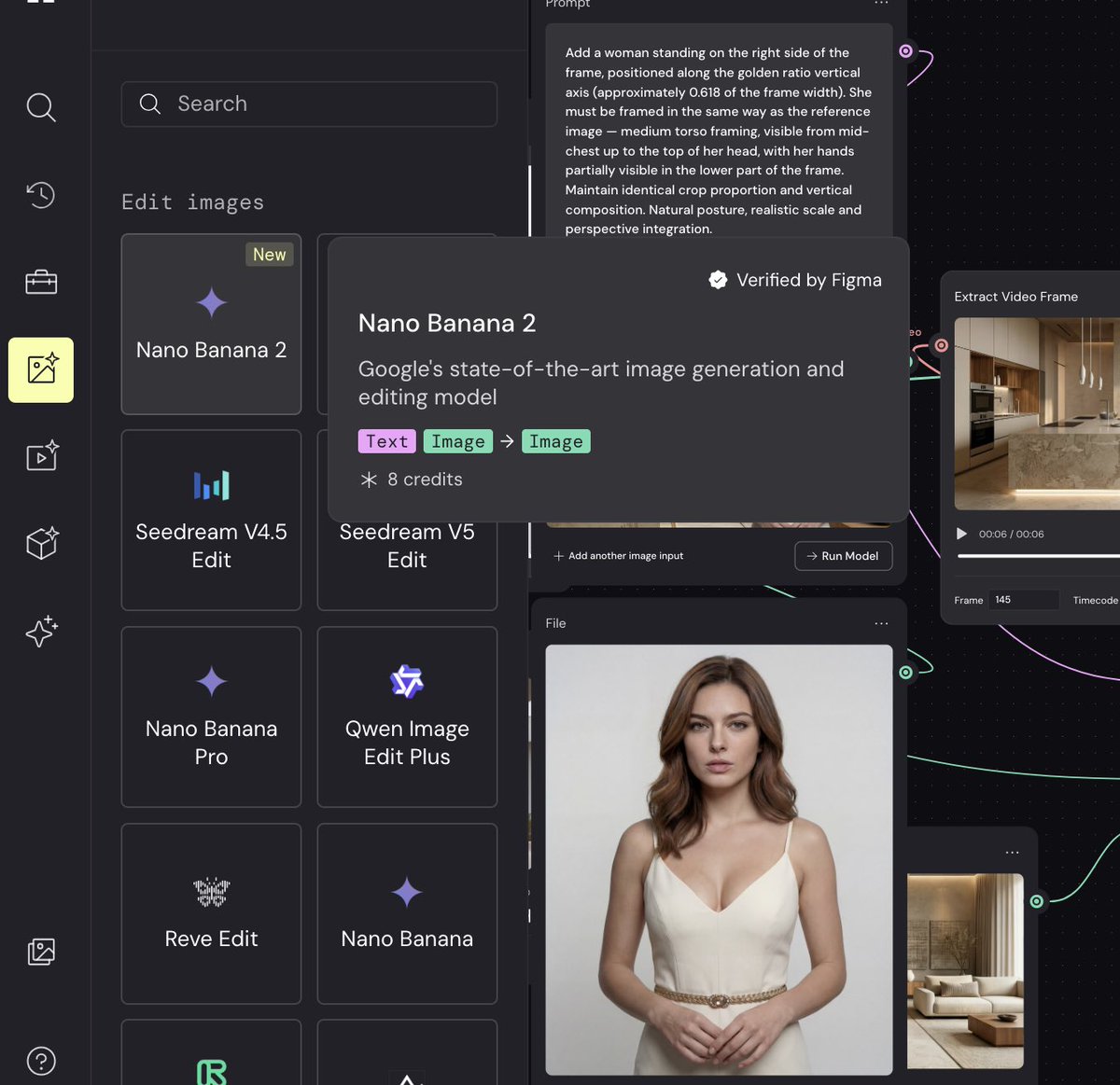Screen dimensions: 1120x1085
Task: Open the help question mark icon
Action: point(41,1061)
